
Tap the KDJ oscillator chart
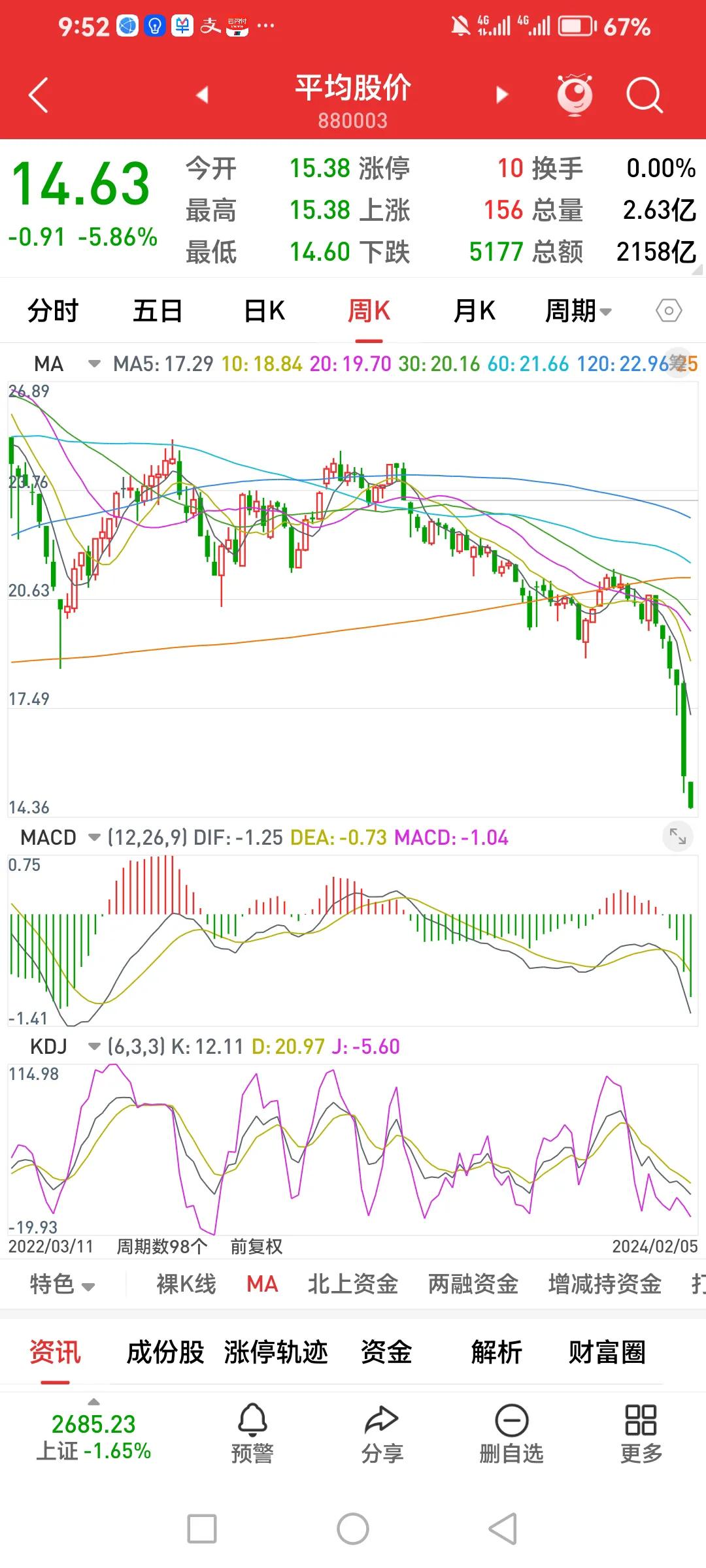click(x=353, y=1150)
